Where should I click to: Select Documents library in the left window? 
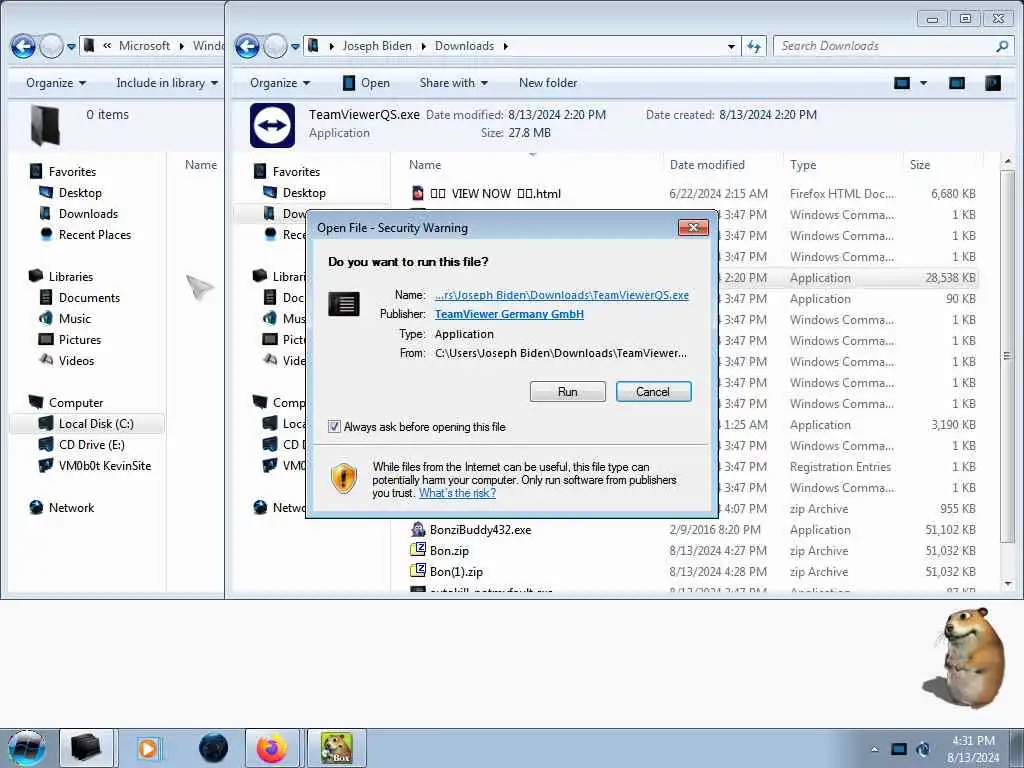click(x=89, y=298)
